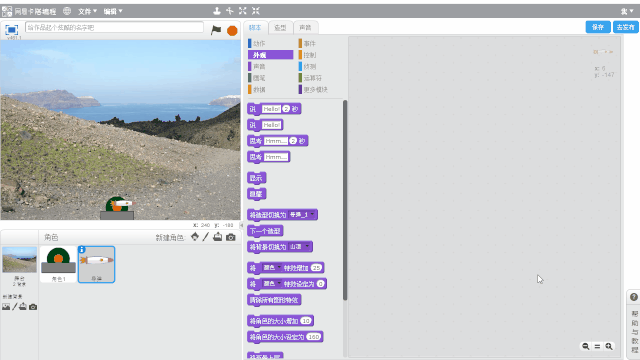Click the blocks palette vertical scrollbar
This screenshot has height=360, width=640.
[345, 200]
